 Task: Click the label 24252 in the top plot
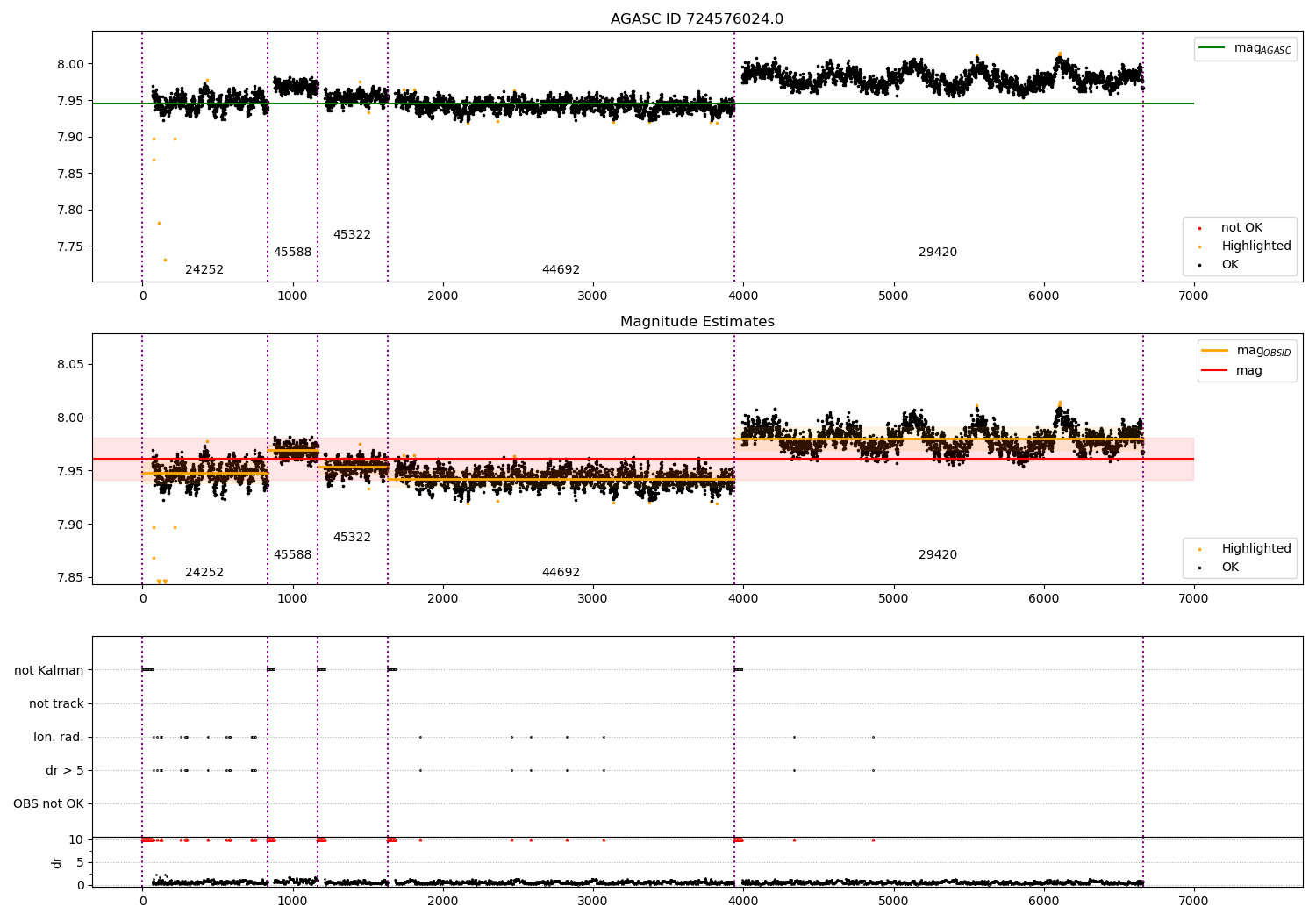[204, 270]
